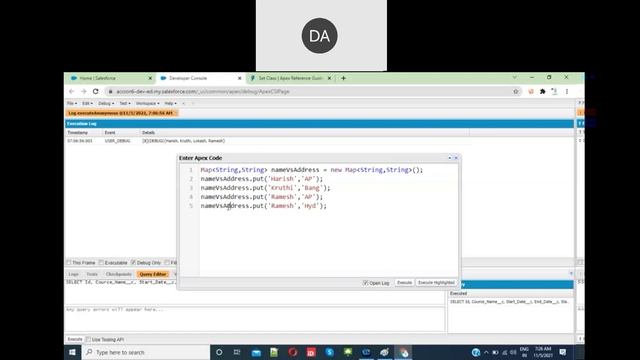Show hidden system tray icons
640x360 pixels.
point(486,352)
